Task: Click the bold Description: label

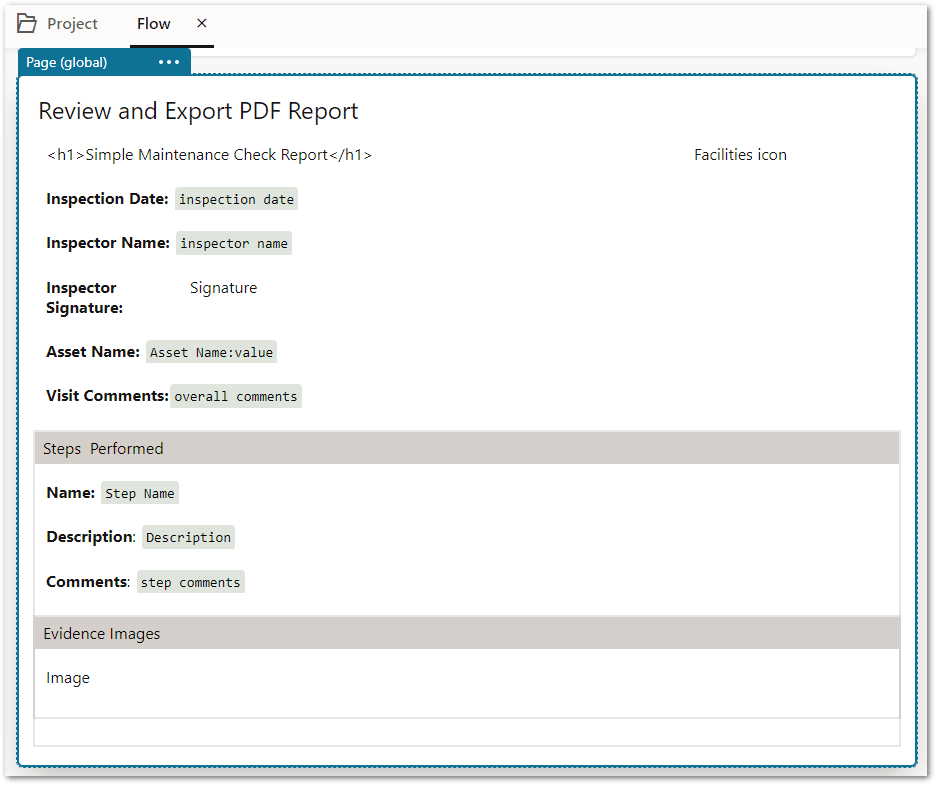Action: pyautogui.click(x=91, y=537)
